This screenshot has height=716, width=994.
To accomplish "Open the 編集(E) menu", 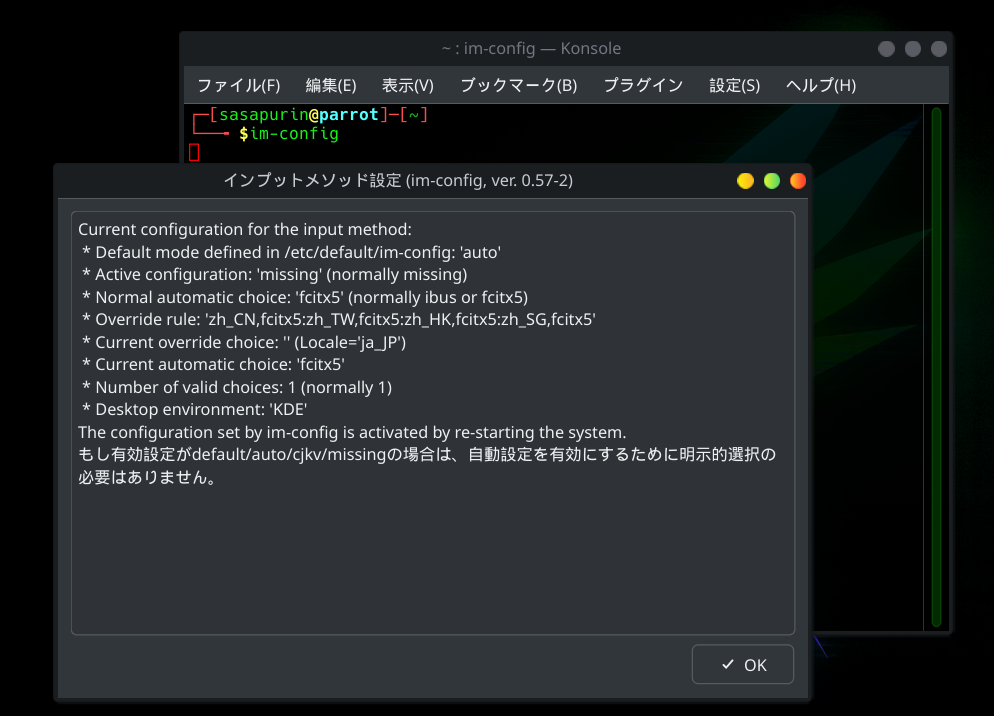I will coord(331,85).
